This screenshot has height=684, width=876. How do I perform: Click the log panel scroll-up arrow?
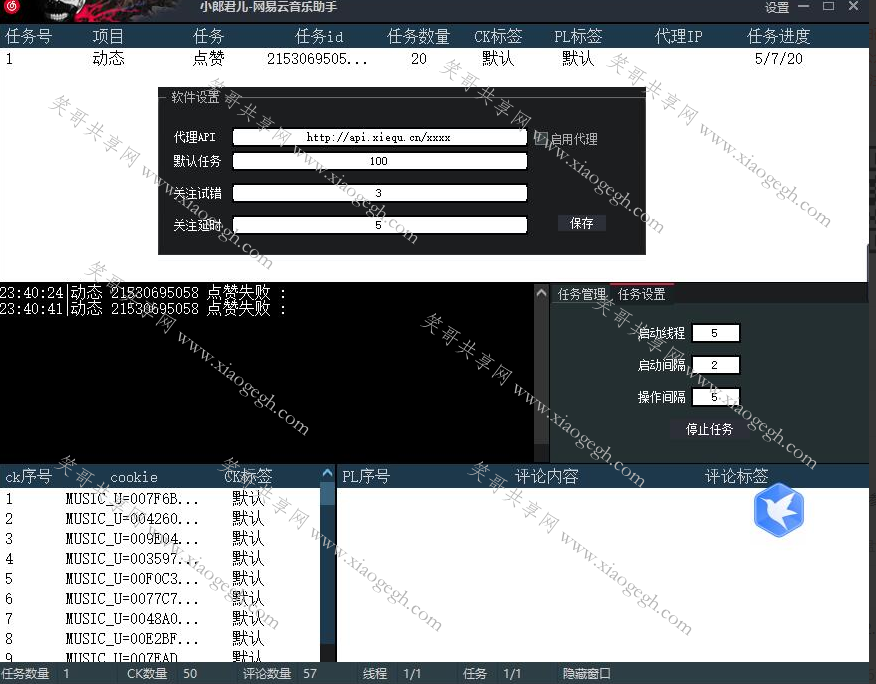click(541, 292)
